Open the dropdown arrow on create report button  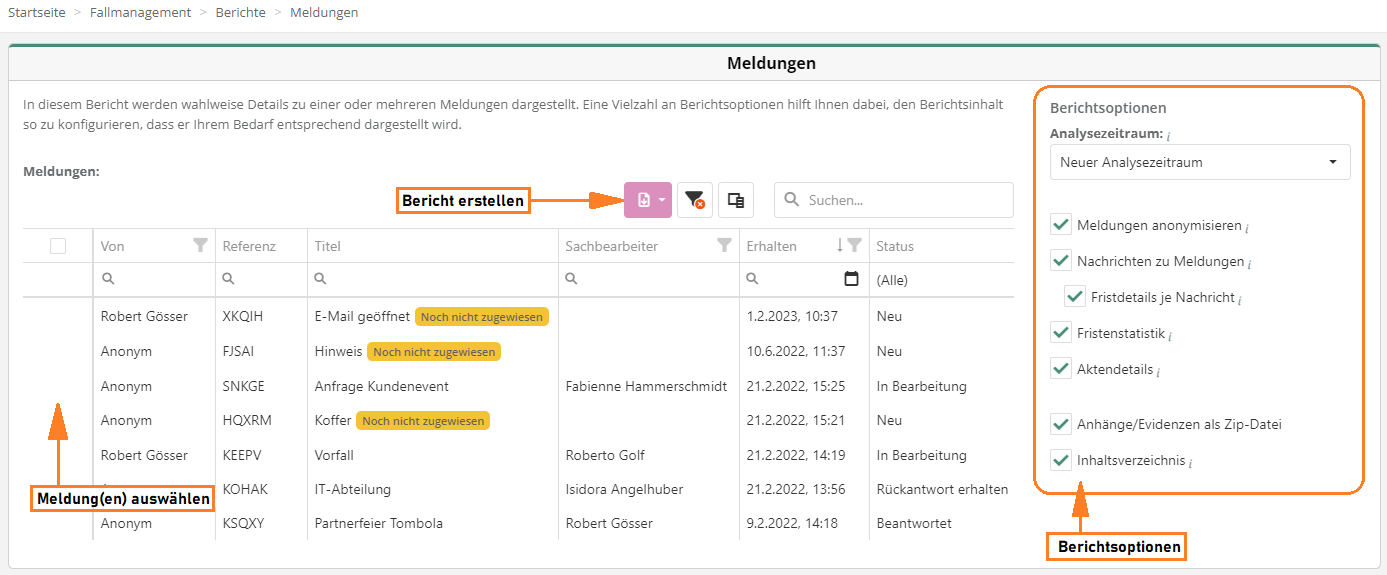661,200
